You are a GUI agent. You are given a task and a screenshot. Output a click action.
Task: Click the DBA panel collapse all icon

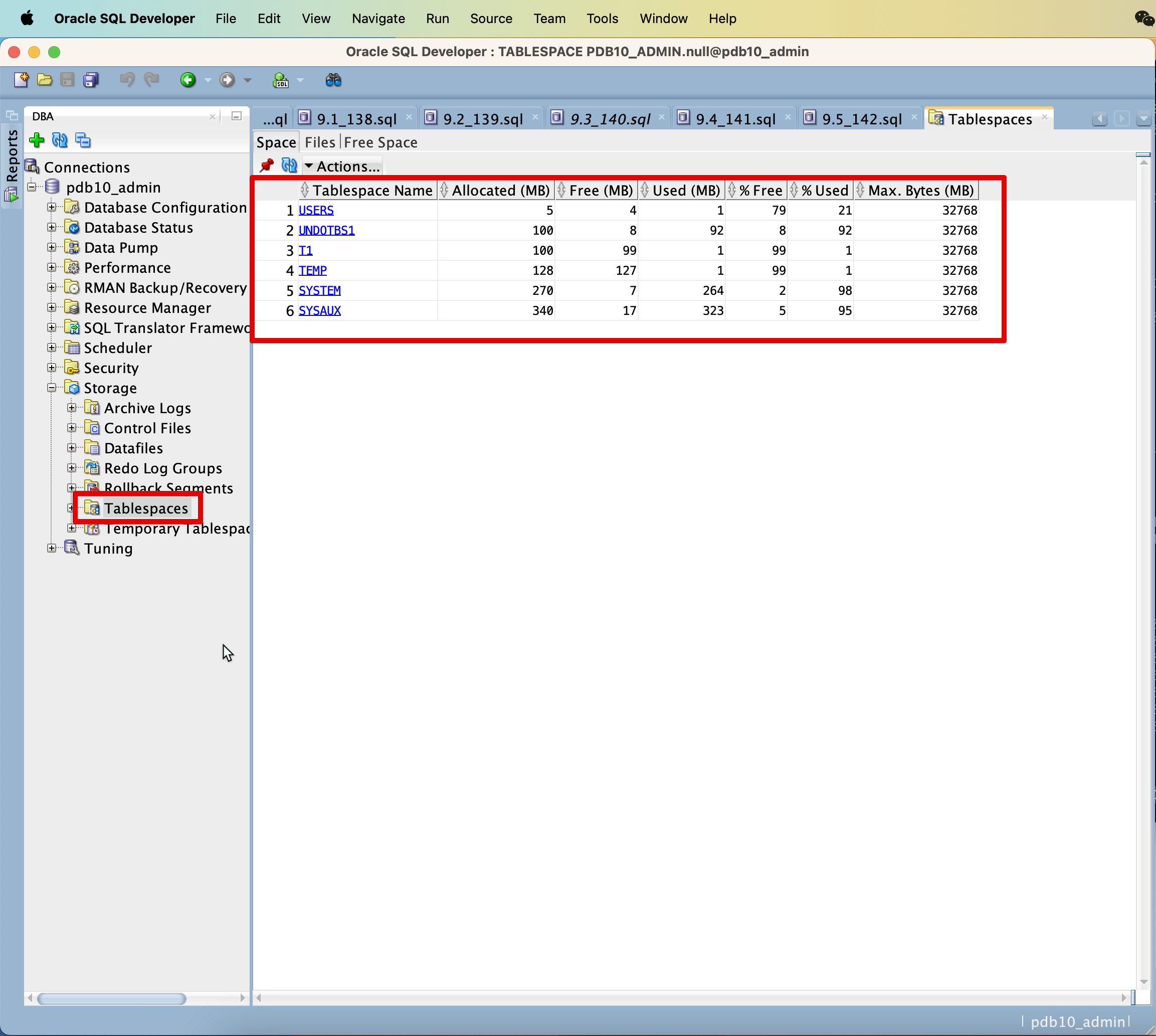[x=83, y=140]
